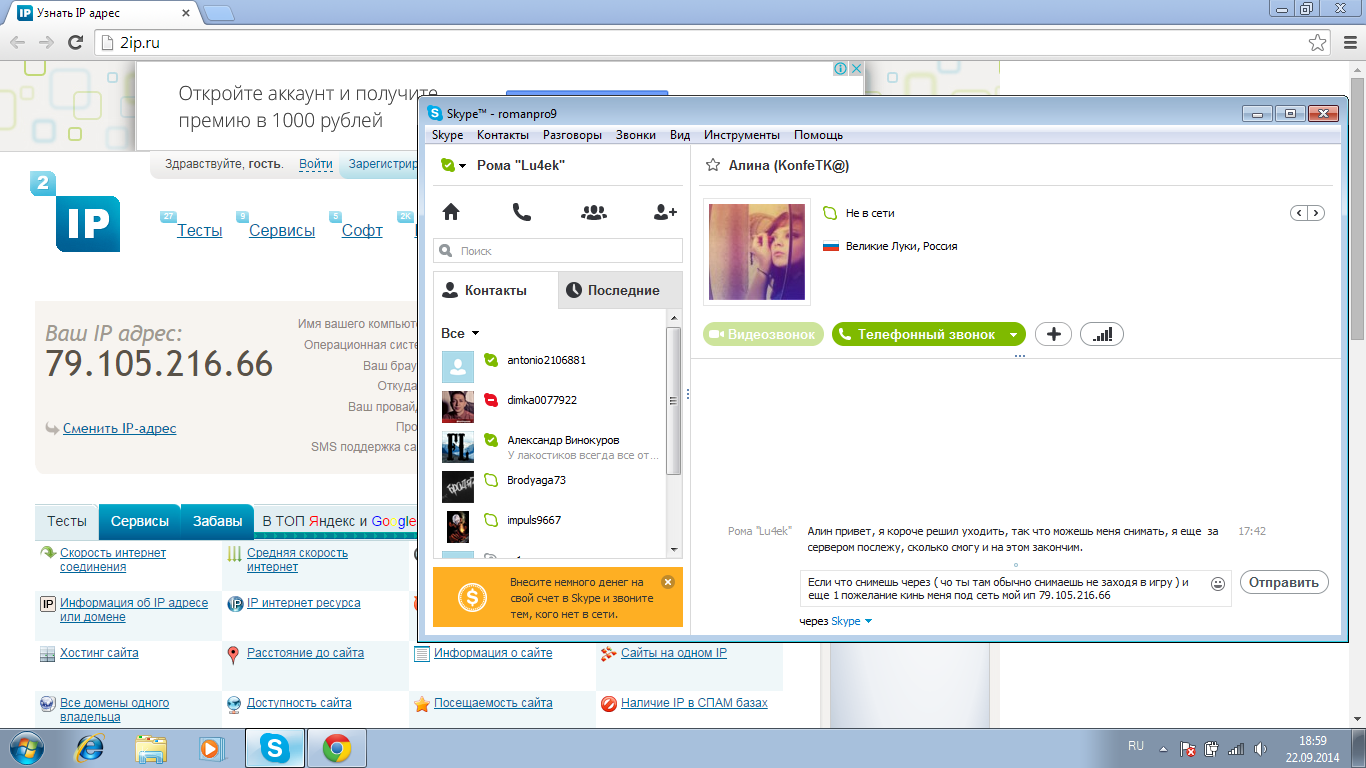Open Skype home view via house icon

click(451, 212)
